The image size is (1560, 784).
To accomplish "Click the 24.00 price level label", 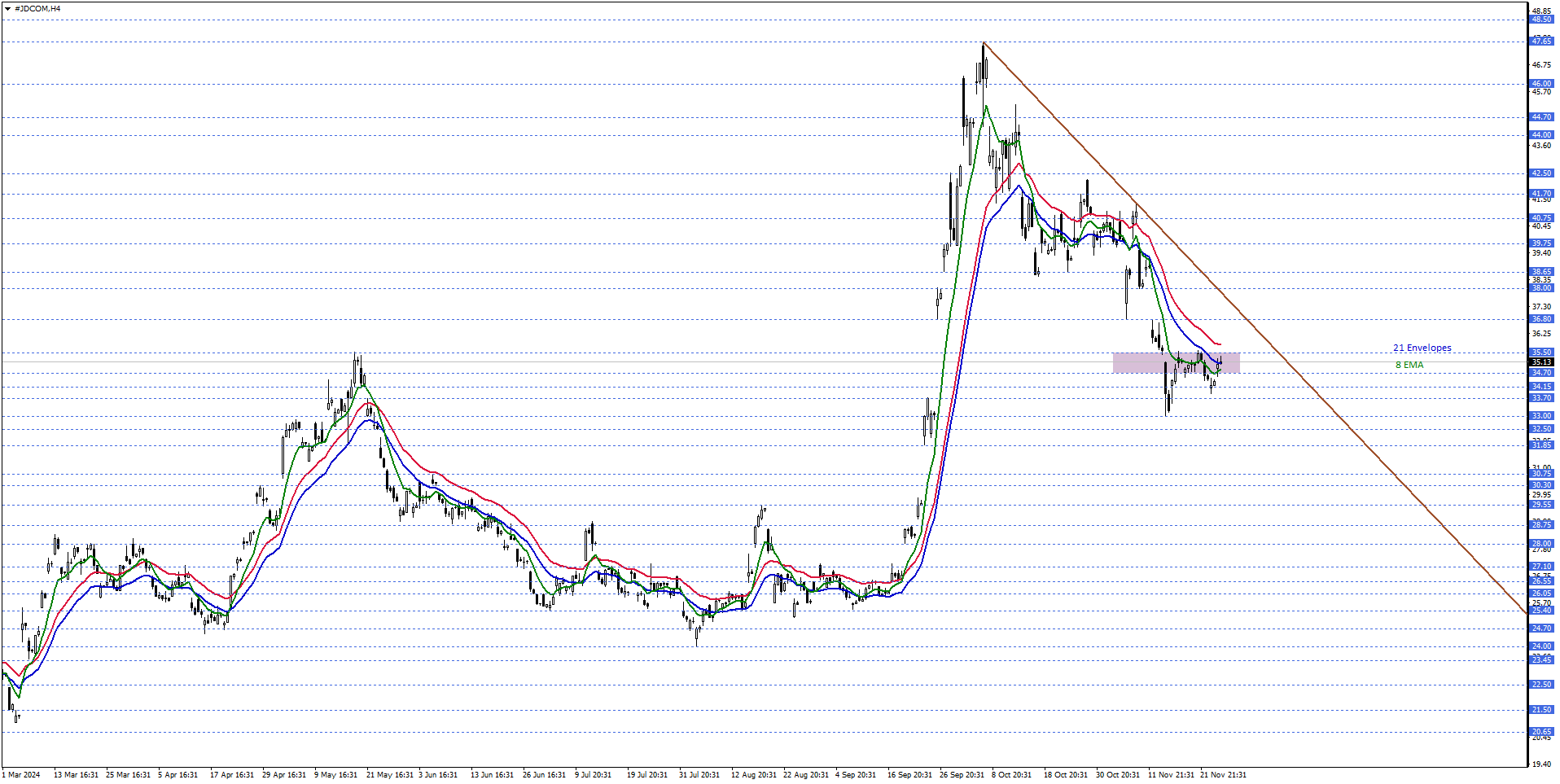I will [1541, 646].
